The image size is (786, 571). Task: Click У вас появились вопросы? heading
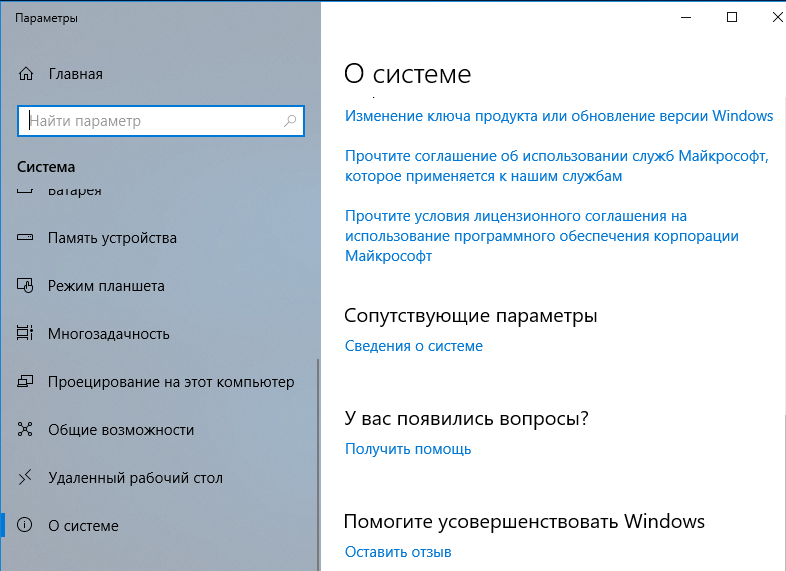tap(466, 419)
